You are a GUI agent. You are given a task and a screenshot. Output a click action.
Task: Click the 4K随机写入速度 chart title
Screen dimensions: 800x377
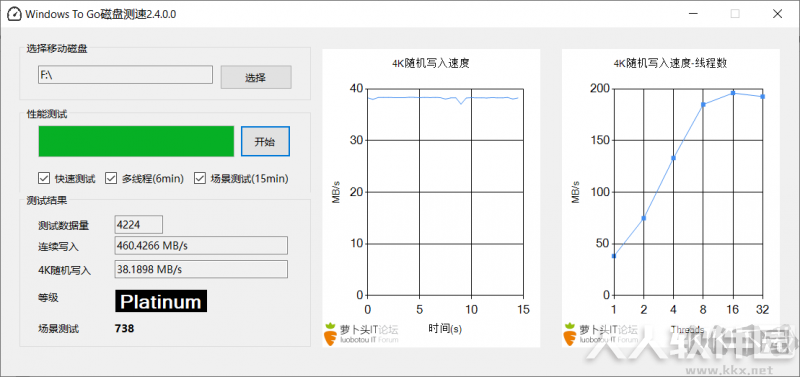[431, 64]
